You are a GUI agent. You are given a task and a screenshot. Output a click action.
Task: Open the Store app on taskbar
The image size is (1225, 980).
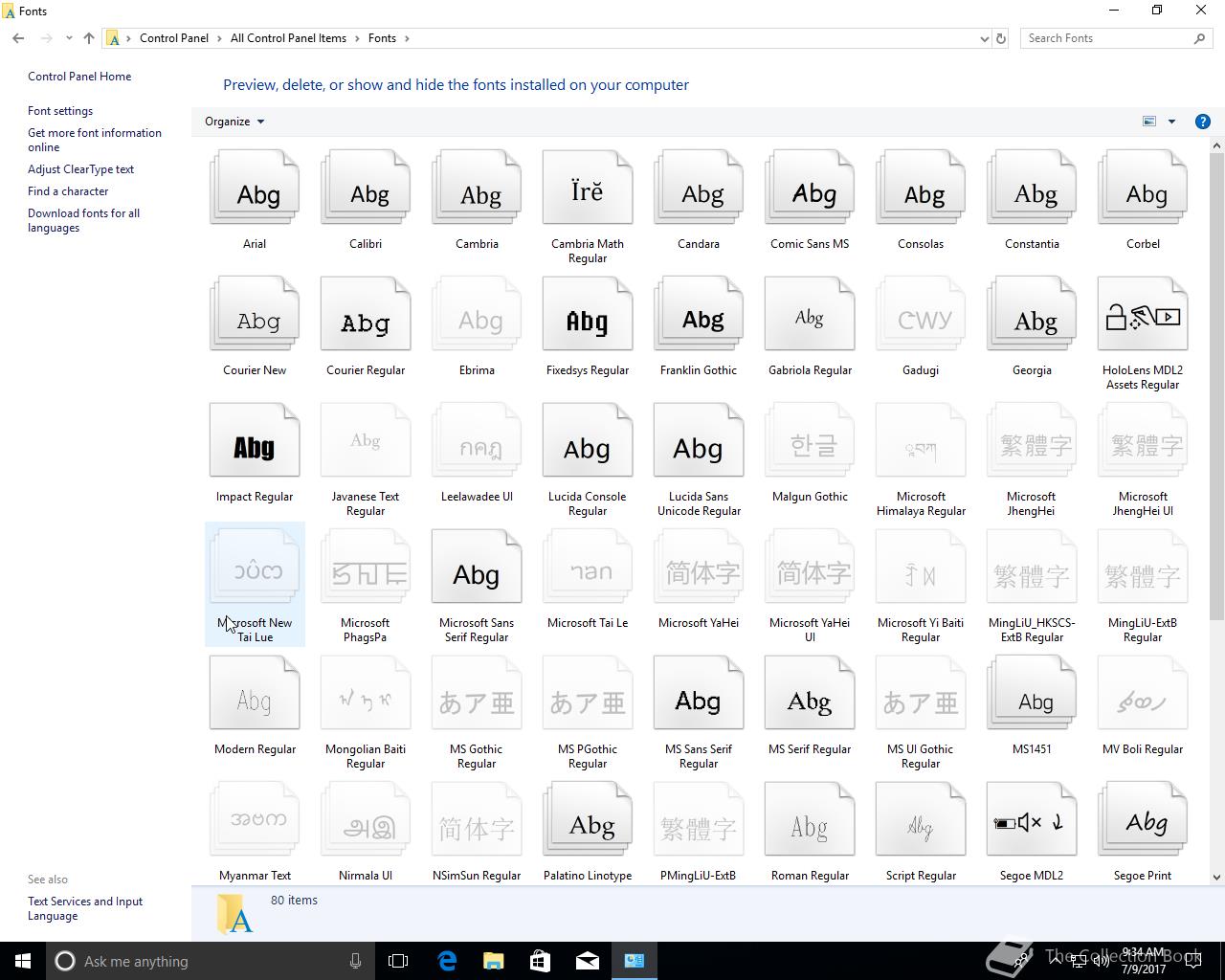[541, 961]
